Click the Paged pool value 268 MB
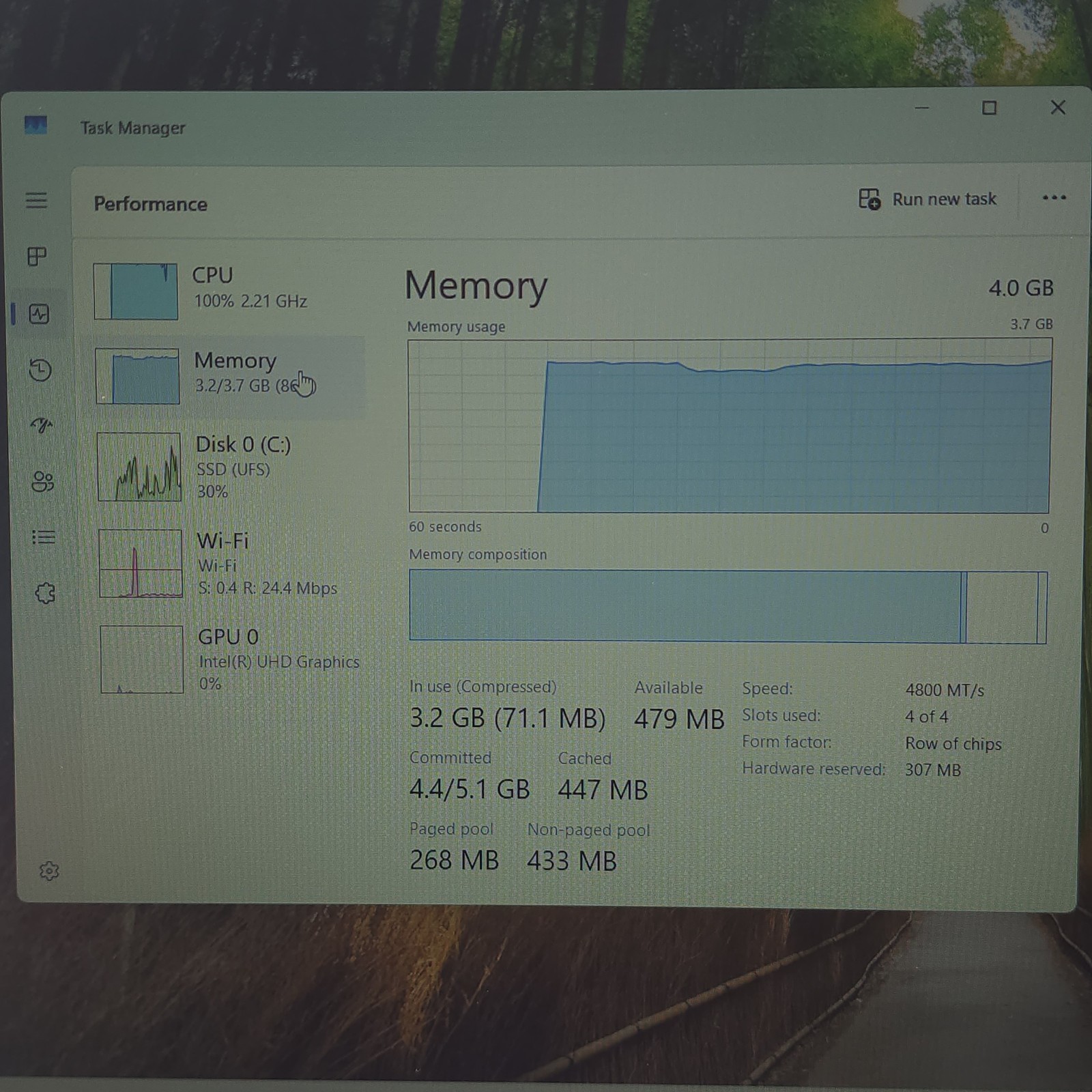1092x1092 pixels. point(455,860)
